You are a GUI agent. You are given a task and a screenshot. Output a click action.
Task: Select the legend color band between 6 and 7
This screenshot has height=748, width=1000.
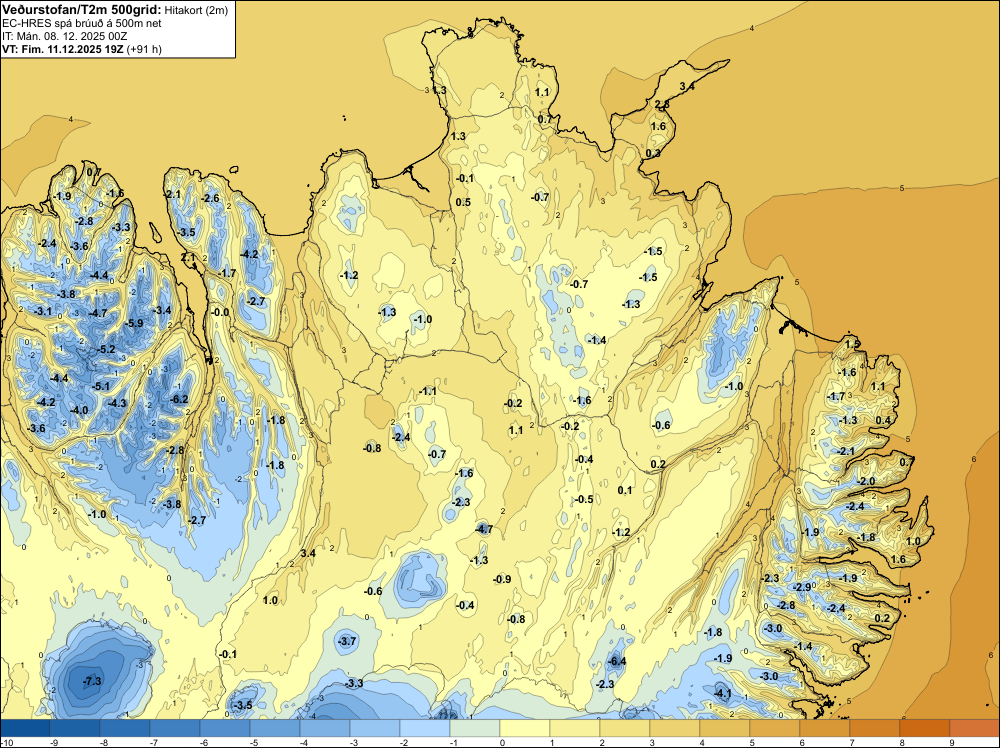tap(825, 728)
